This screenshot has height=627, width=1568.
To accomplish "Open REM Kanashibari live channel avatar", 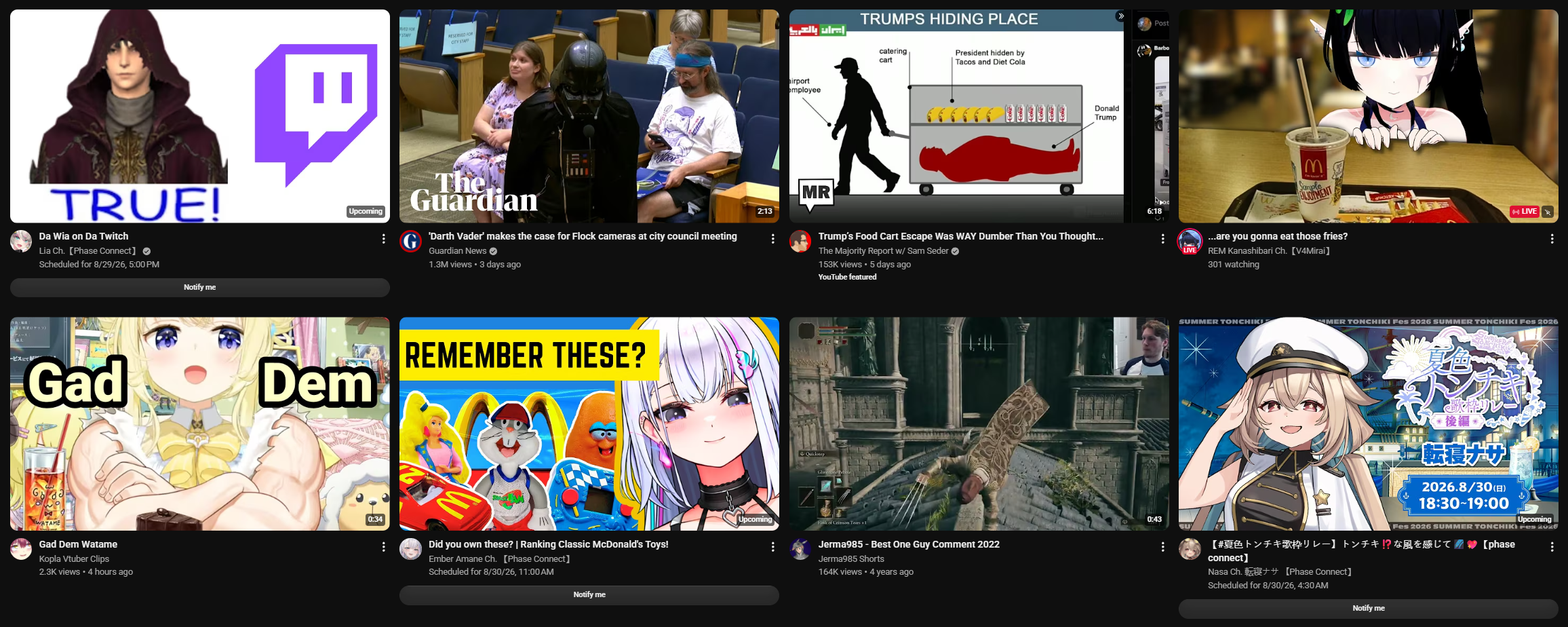I will [1190, 242].
